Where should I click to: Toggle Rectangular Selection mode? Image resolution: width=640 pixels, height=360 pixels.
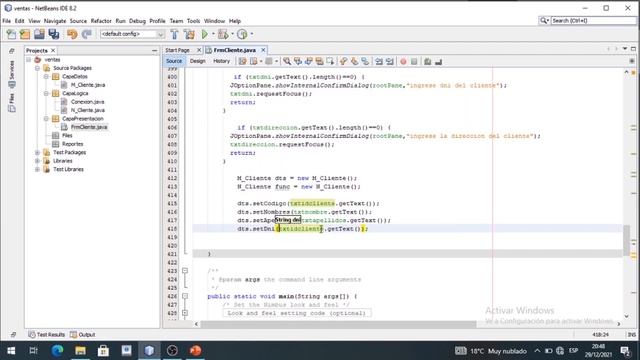(330, 62)
